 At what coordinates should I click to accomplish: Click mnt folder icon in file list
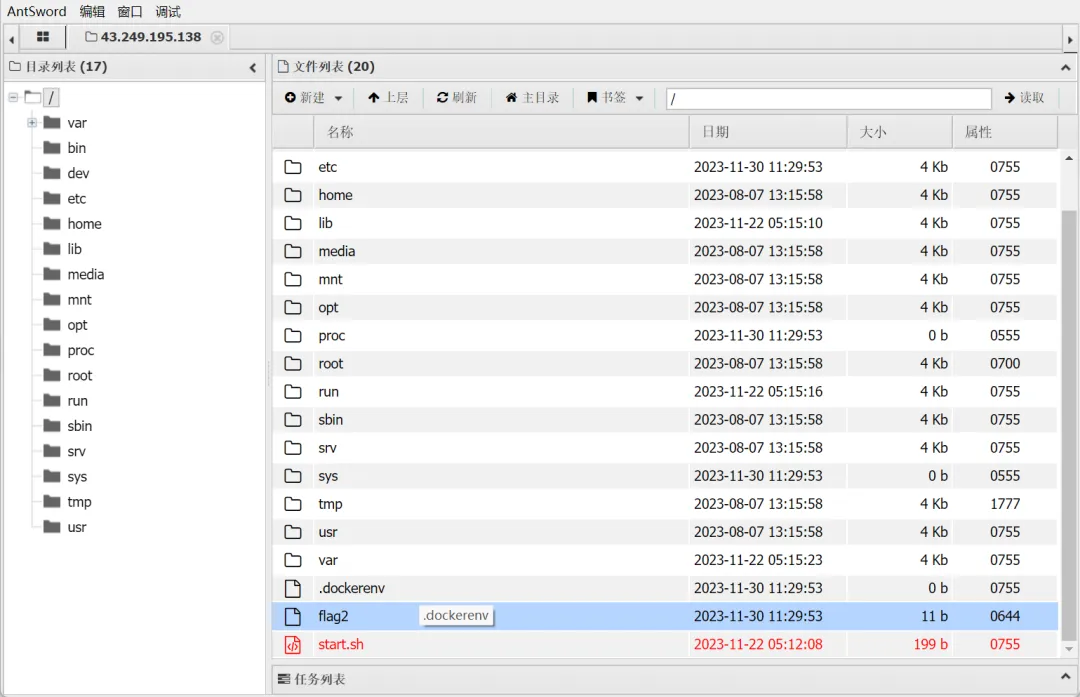293,279
